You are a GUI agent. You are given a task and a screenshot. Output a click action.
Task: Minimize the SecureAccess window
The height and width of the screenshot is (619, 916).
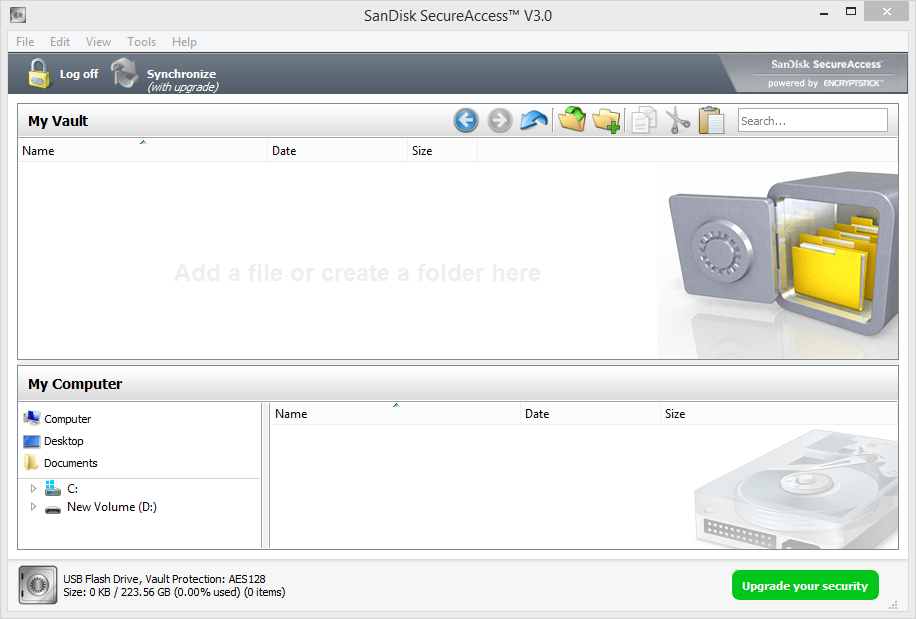pos(824,13)
